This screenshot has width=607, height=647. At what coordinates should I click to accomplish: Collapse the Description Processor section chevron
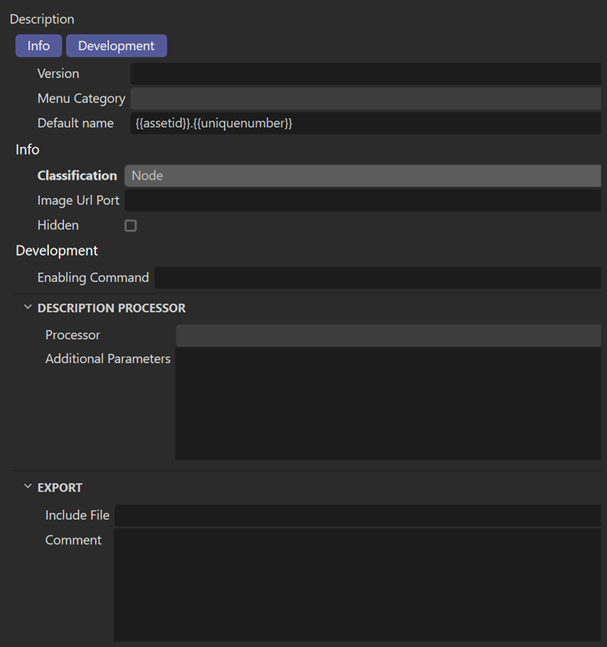pos(28,308)
